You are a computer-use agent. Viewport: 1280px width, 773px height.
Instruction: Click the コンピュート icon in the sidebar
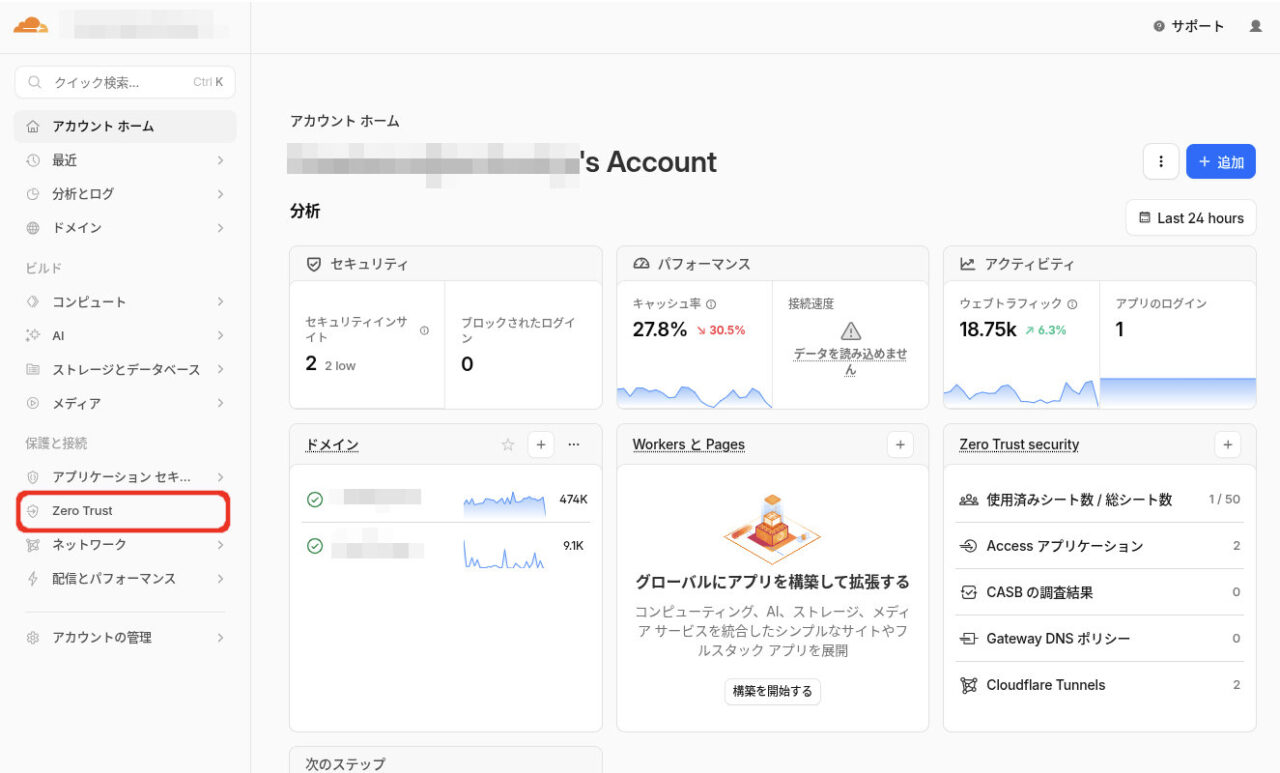[x=33, y=302]
